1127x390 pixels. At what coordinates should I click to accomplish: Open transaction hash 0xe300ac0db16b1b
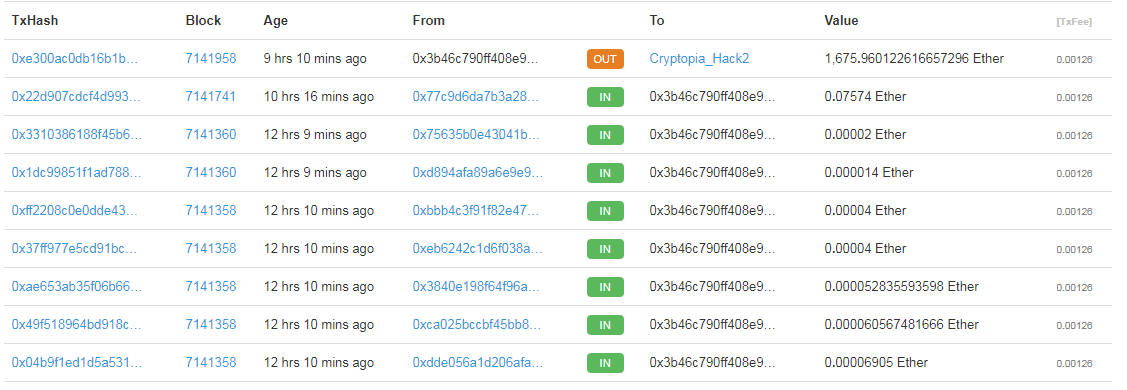tap(75, 59)
